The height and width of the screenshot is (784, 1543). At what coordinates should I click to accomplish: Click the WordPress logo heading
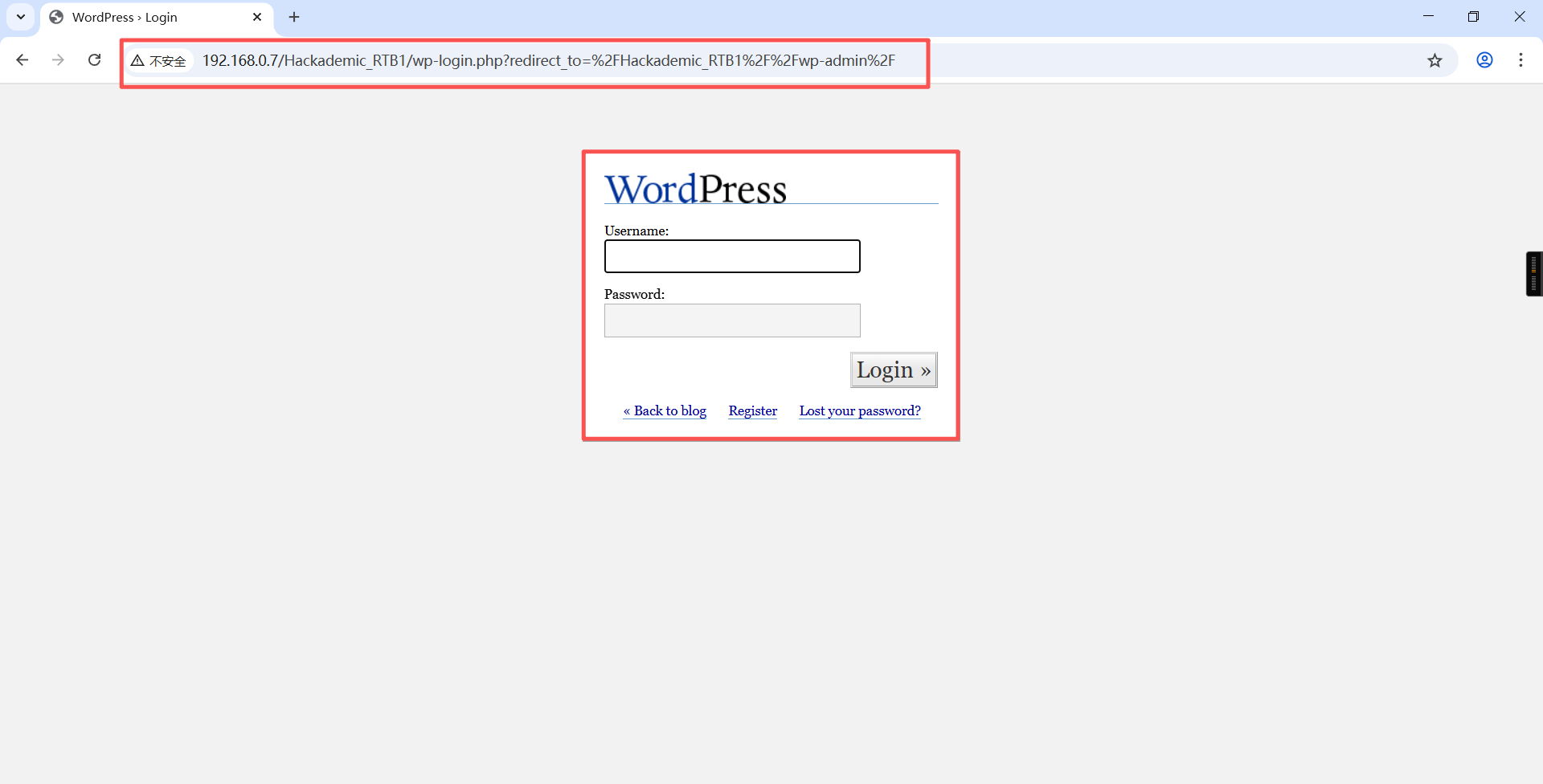click(x=696, y=189)
